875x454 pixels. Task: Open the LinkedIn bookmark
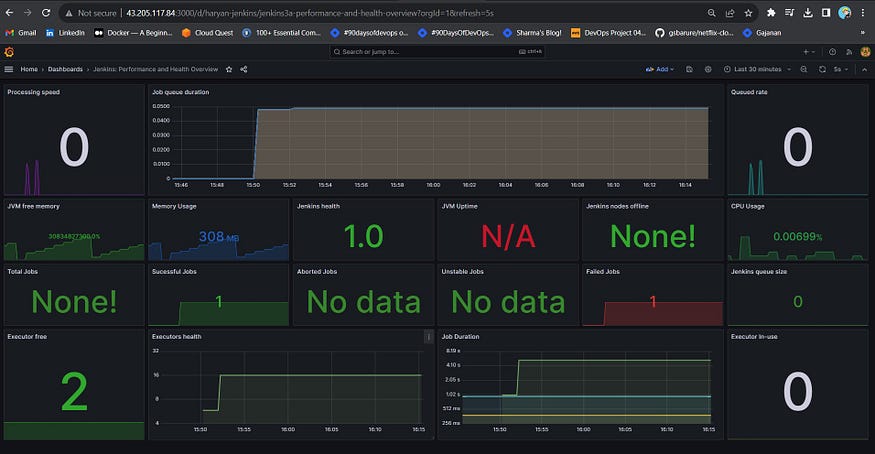click(x=65, y=33)
